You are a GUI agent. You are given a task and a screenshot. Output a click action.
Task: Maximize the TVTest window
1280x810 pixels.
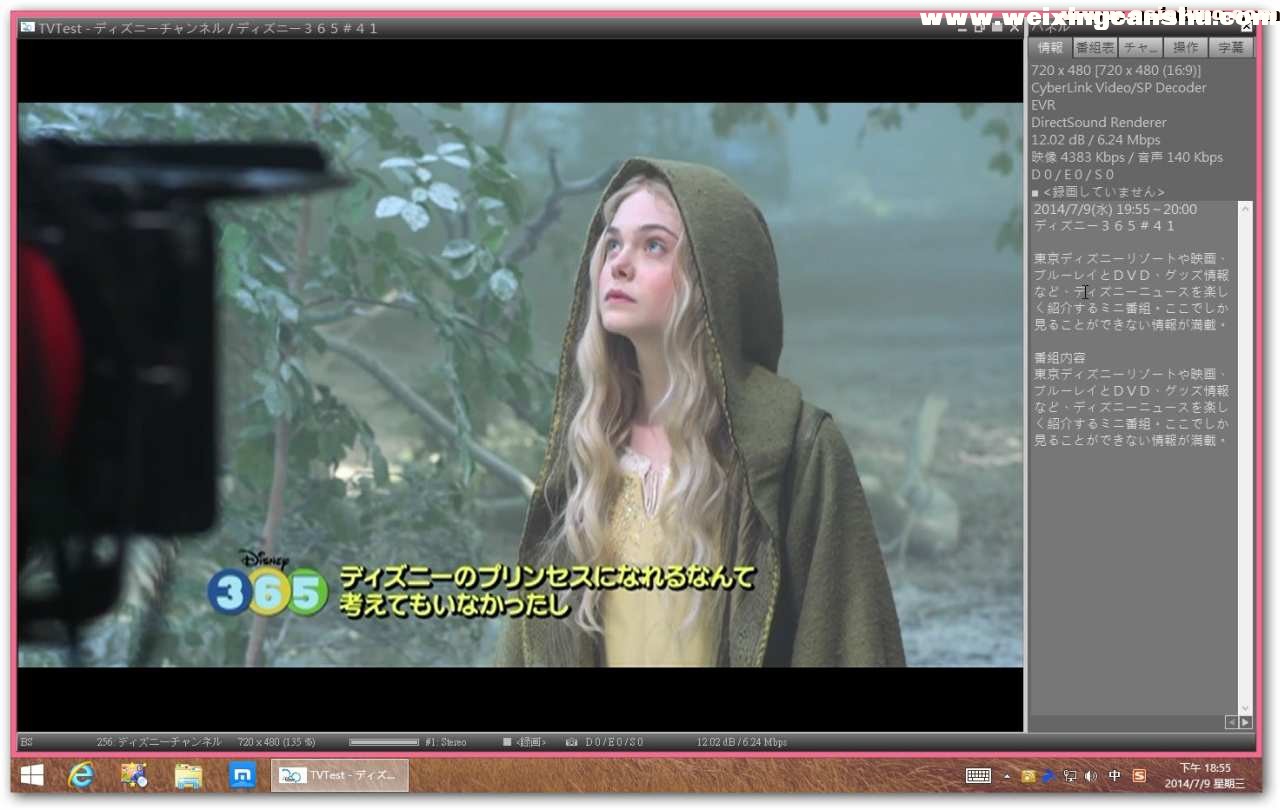pyautogui.click(x=979, y=28)
